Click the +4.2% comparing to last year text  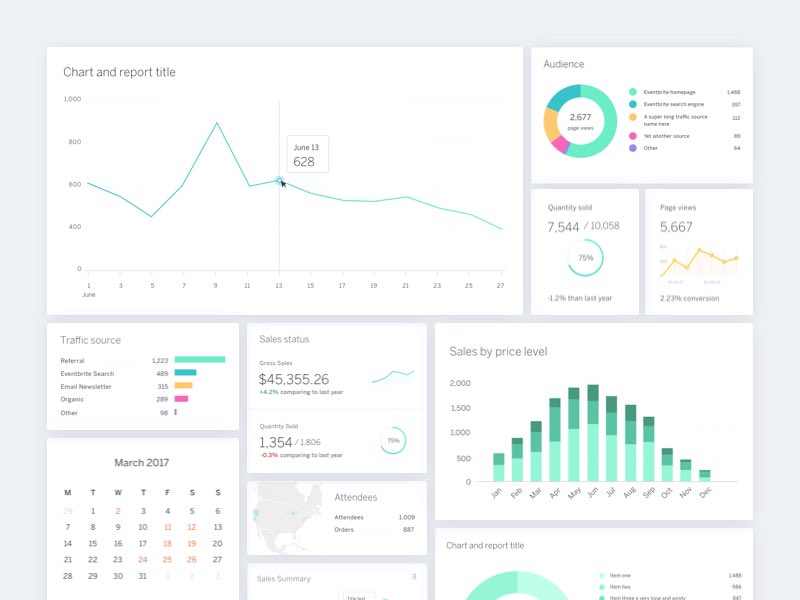301,392
